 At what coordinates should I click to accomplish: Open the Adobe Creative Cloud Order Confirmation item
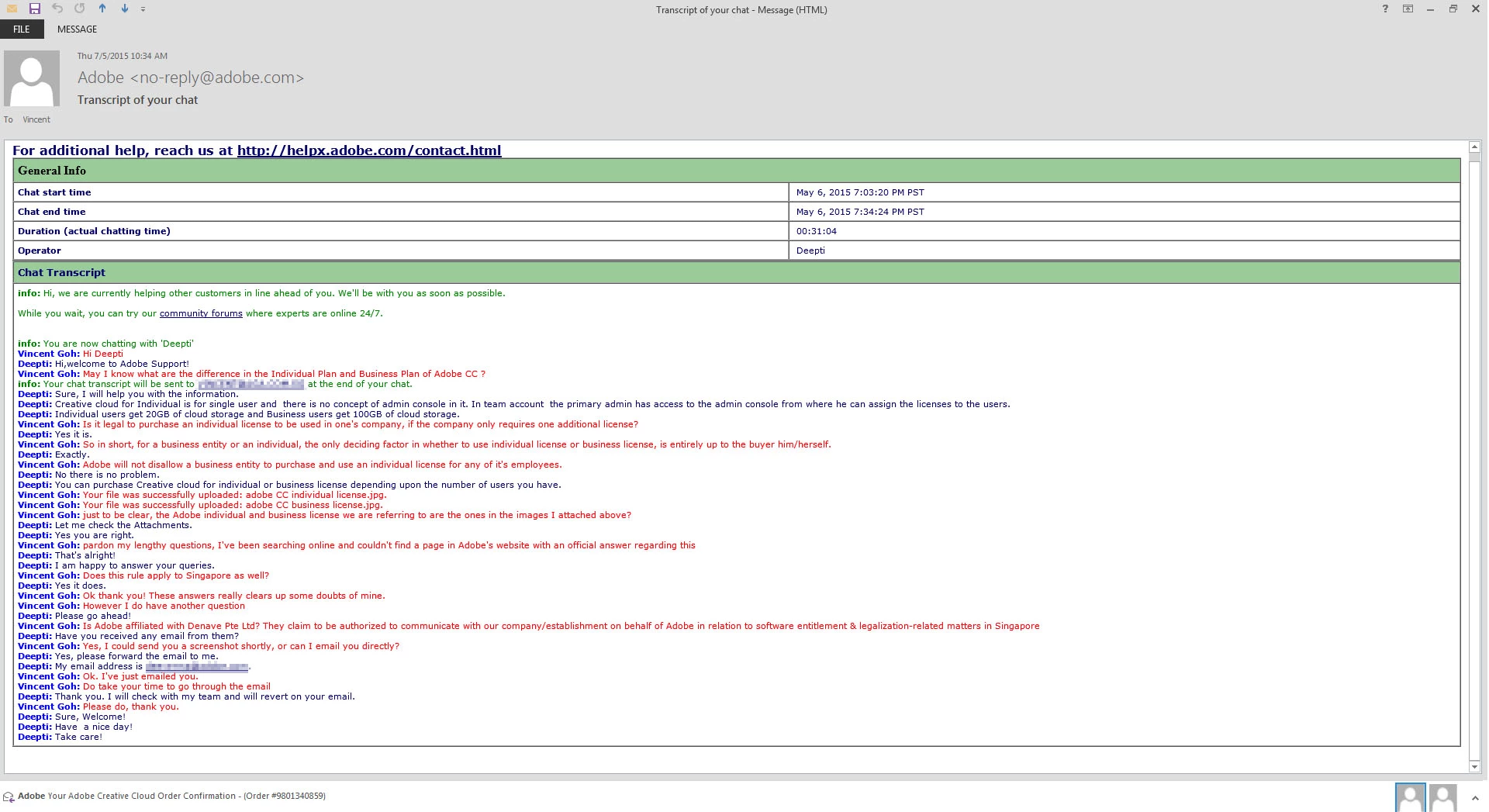pos(186,796)
